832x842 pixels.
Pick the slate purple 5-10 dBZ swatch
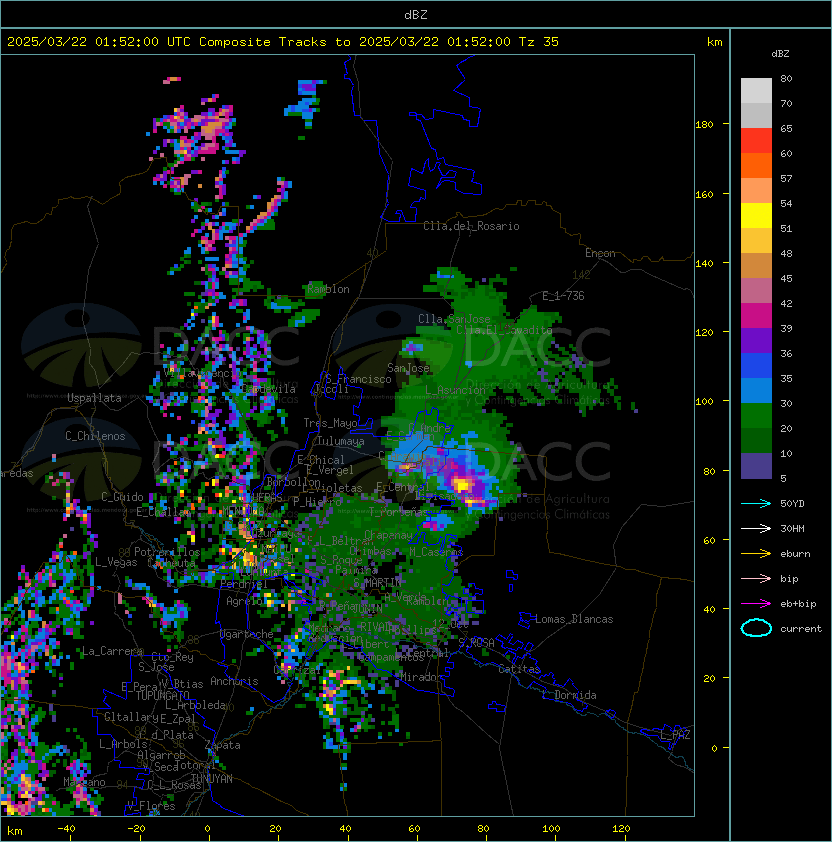point(756,466)
